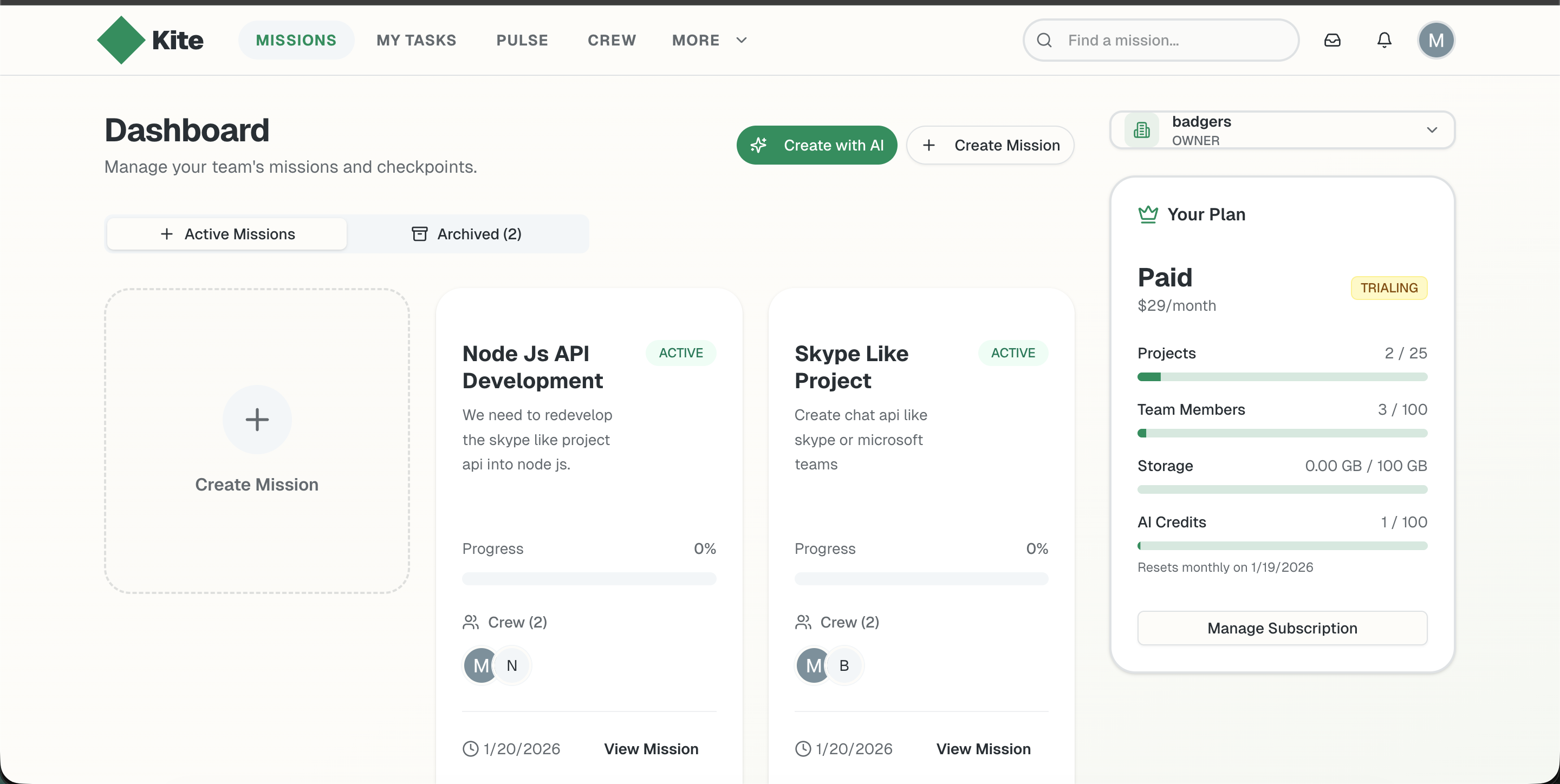Image resolution: width=1560 pixels, height=784 pixels.
Task: Expand the MORE navigation dropdown
Action: (708, 40)
